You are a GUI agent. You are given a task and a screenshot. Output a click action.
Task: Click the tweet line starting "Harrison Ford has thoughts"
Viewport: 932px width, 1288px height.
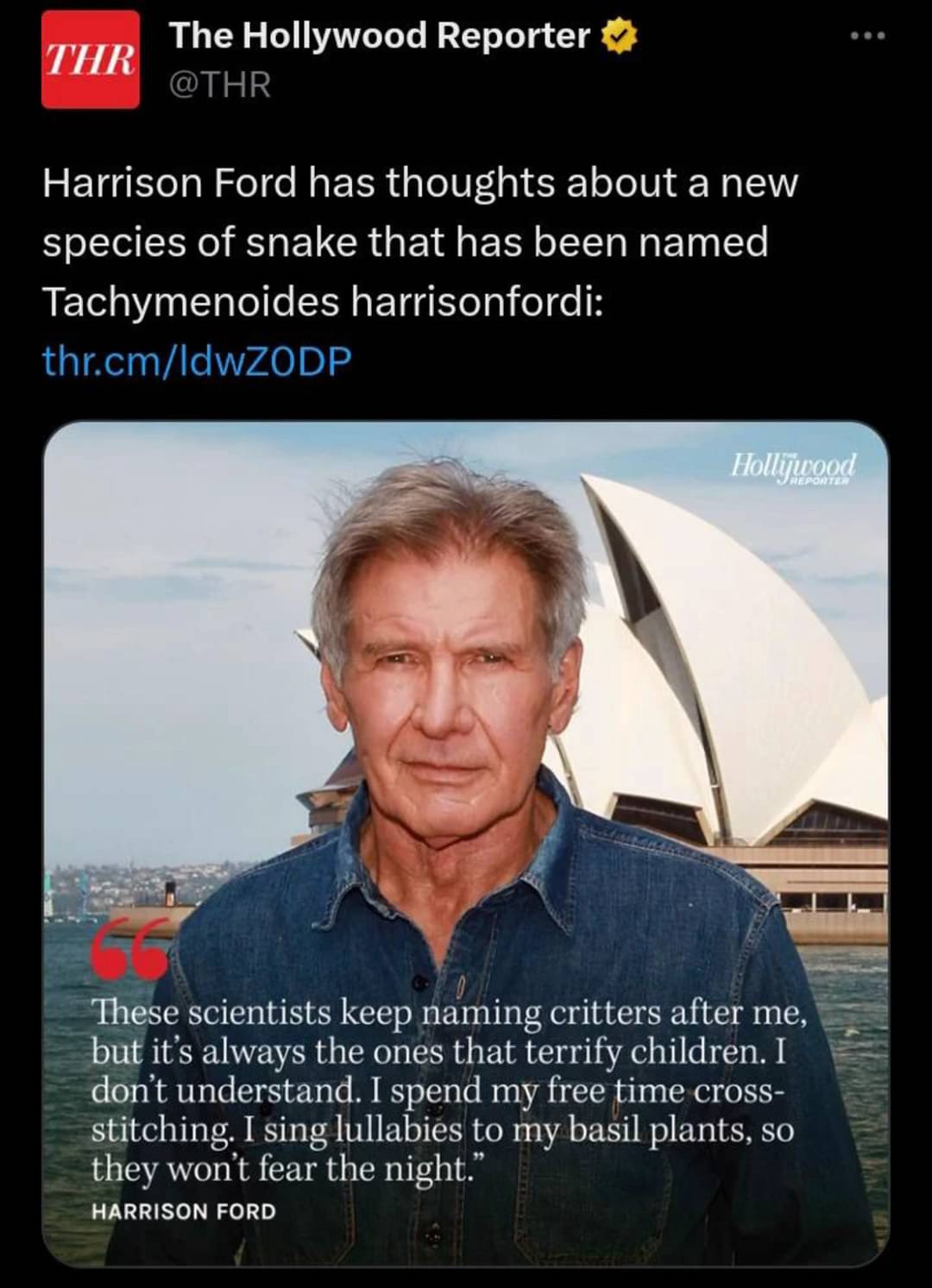(x=420, y=183)
